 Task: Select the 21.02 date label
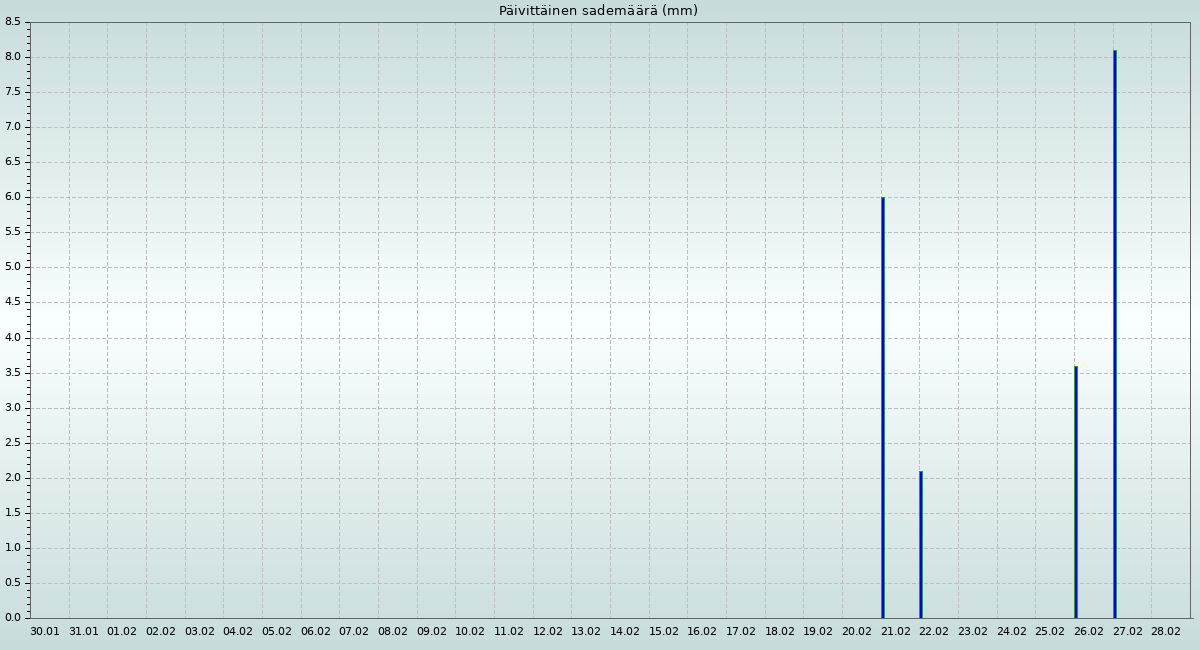coord(896,632)
